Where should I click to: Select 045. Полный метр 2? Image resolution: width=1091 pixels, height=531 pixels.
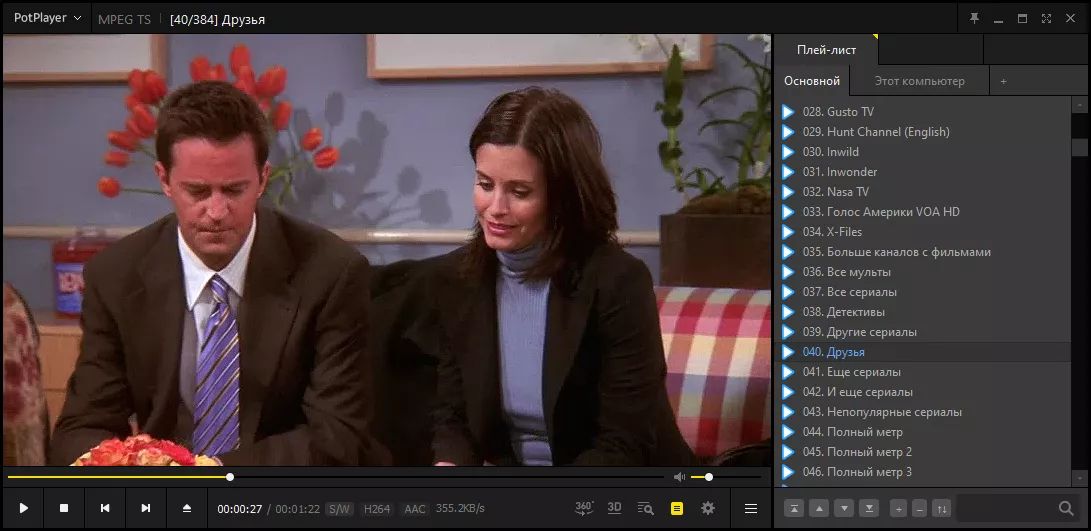point(922,452)
